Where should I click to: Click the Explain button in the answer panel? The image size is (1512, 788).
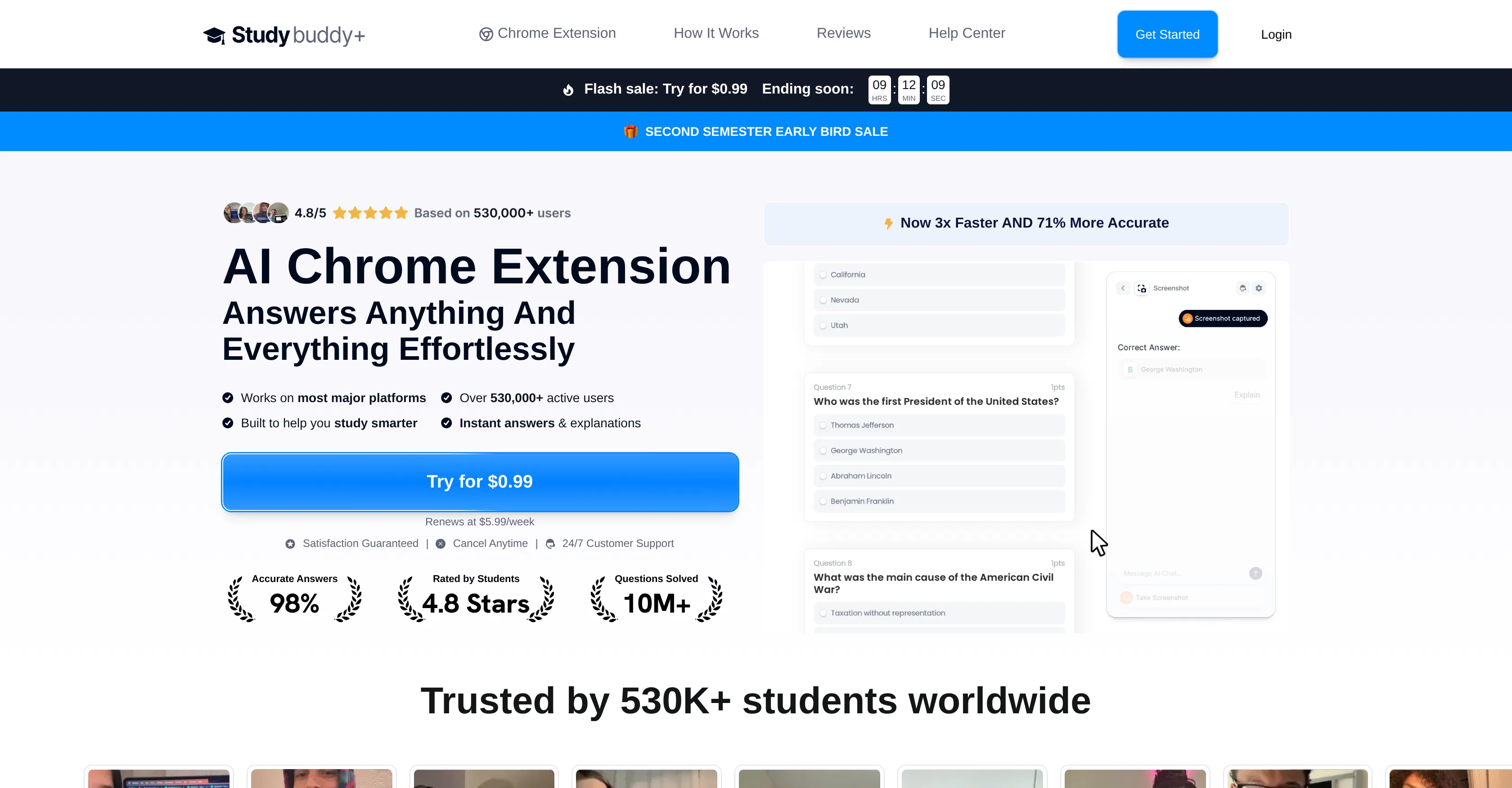coord(1246,394)
